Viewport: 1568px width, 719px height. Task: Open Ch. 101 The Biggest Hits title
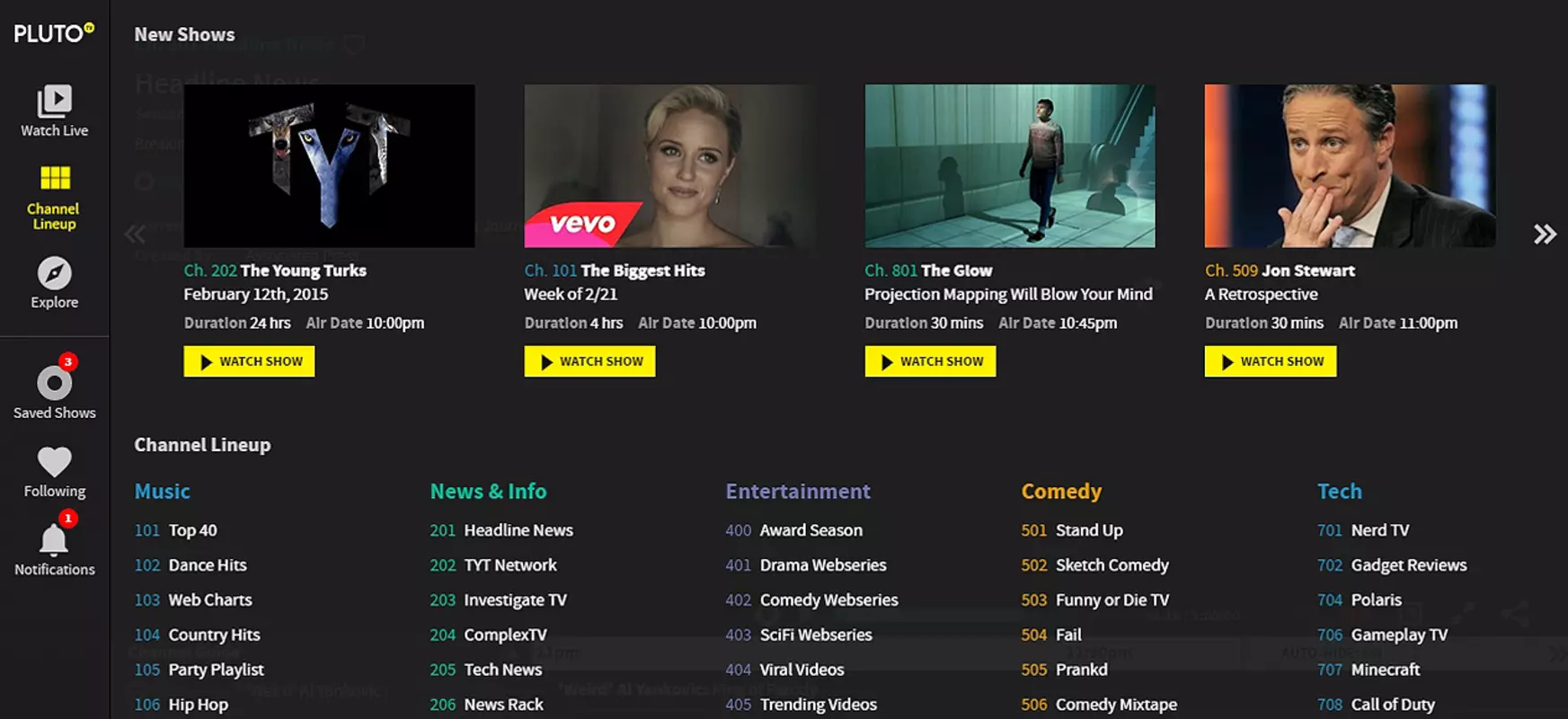(x=615, y=271)
